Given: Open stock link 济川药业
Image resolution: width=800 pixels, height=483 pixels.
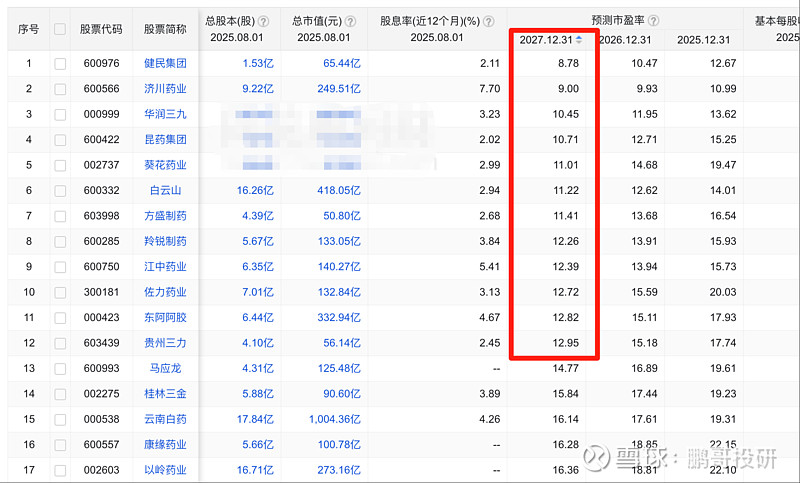Looking at the screenshot, I should coord(165,89).
